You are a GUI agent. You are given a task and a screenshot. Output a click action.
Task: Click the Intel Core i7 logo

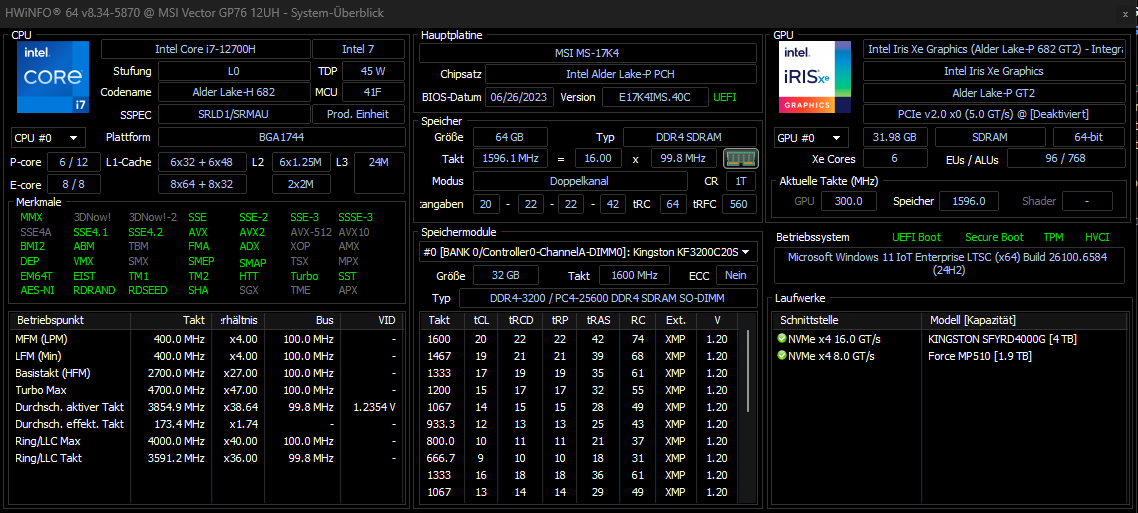point(53,77)
